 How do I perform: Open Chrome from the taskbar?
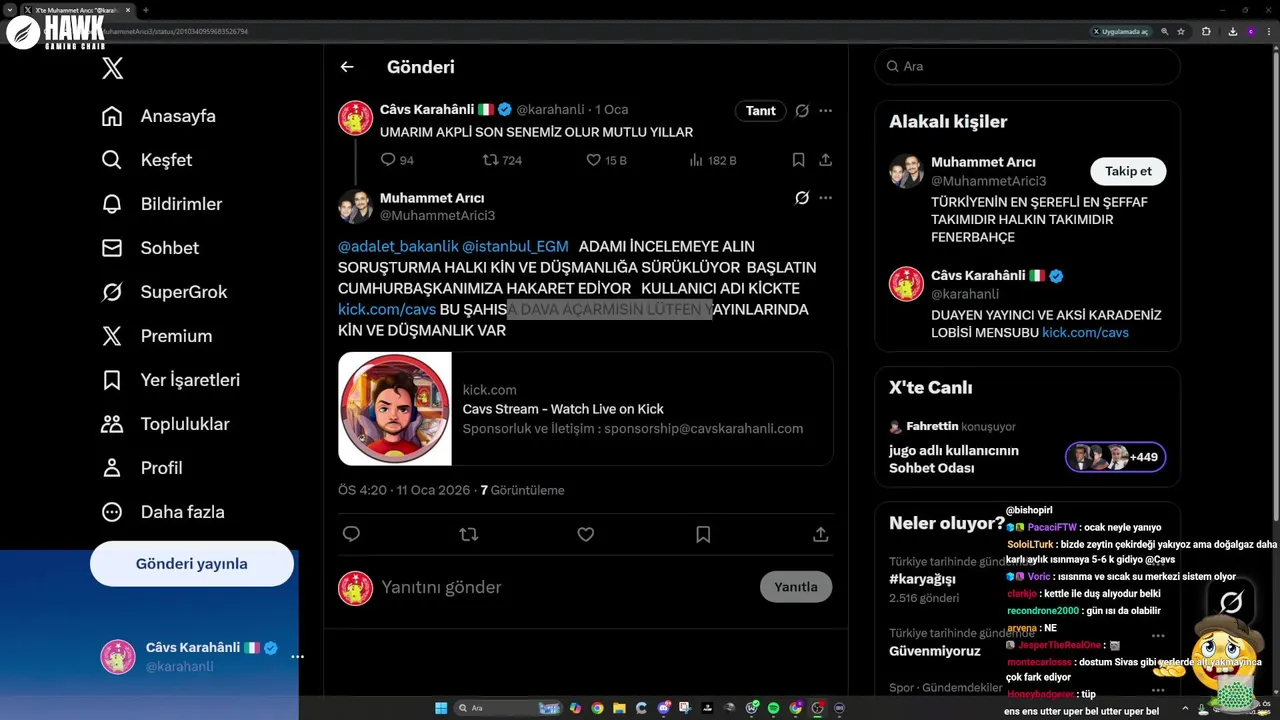597,708
